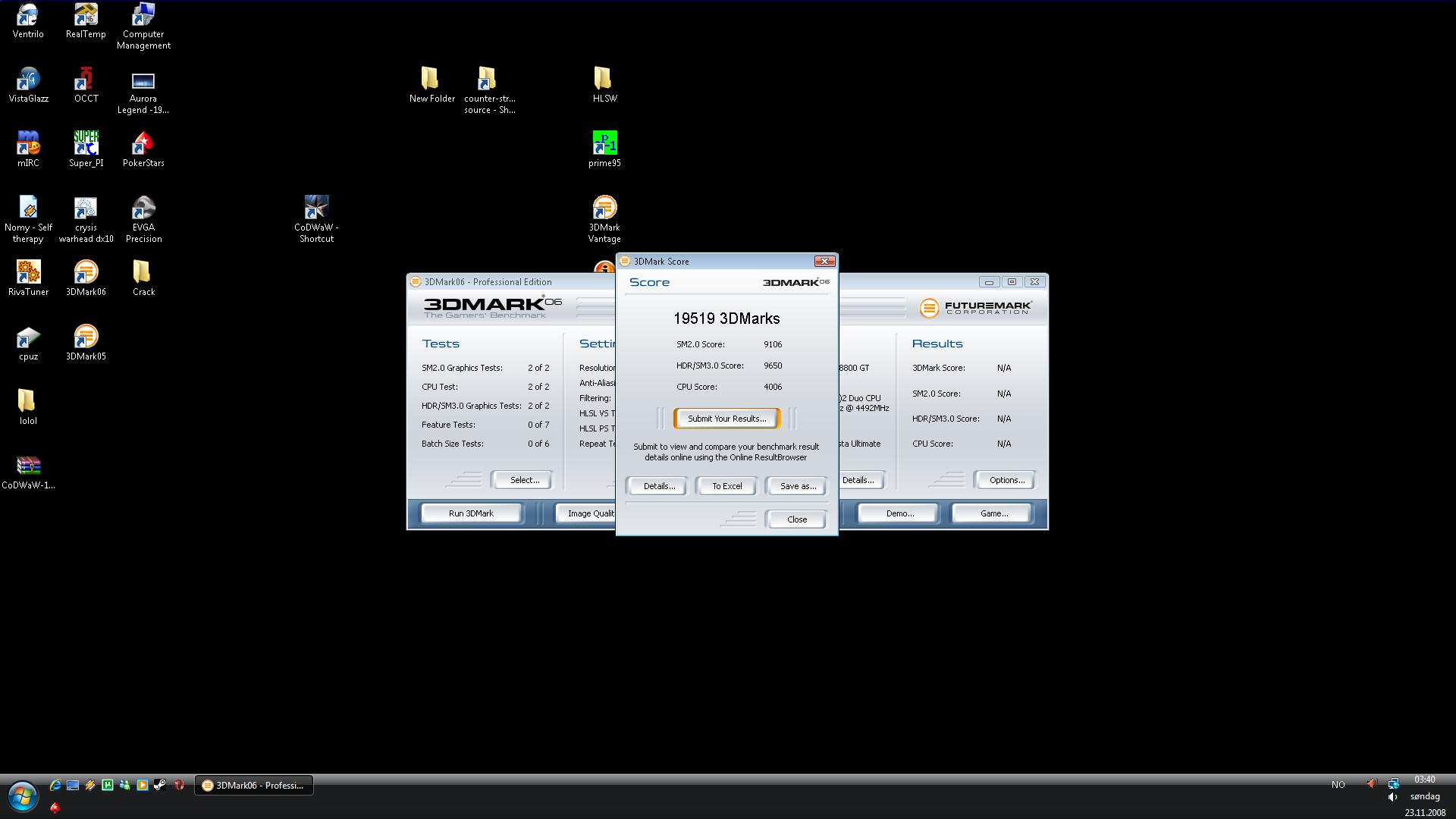The height and width of the screenshot is (819, 1456).
Task: Click Run 3DMark in the main window
Action: pyautogui.click(x=471, y=513)
